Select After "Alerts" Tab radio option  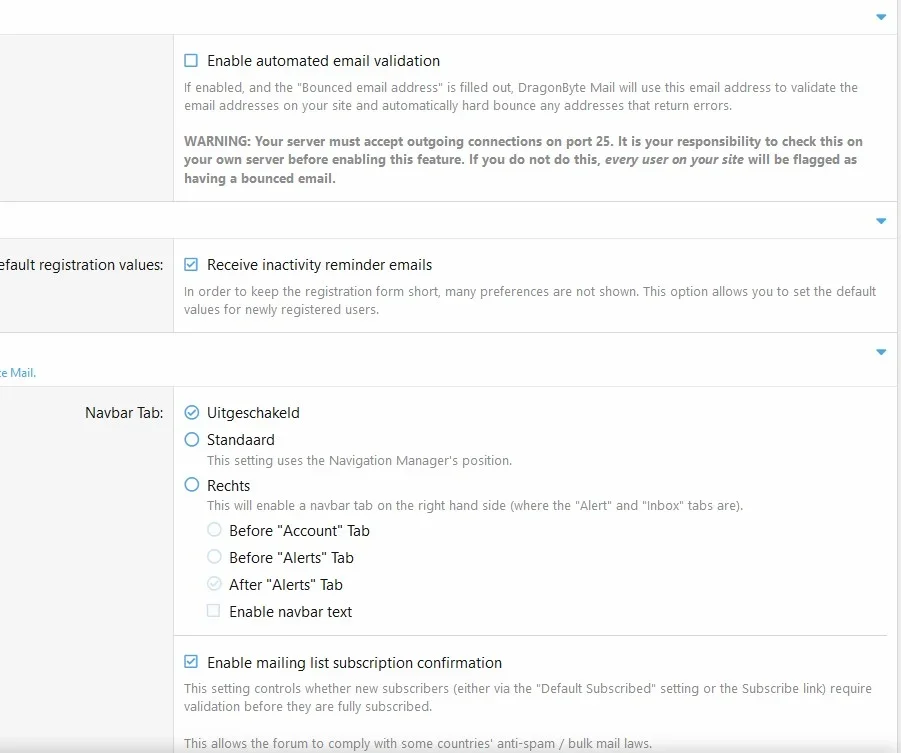click(x=214, y=583)
